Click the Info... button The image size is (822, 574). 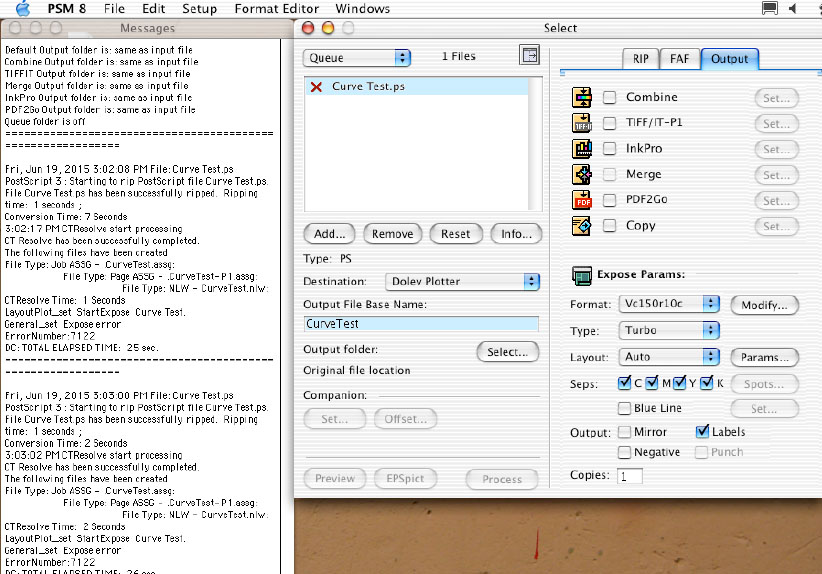(516, 234)
